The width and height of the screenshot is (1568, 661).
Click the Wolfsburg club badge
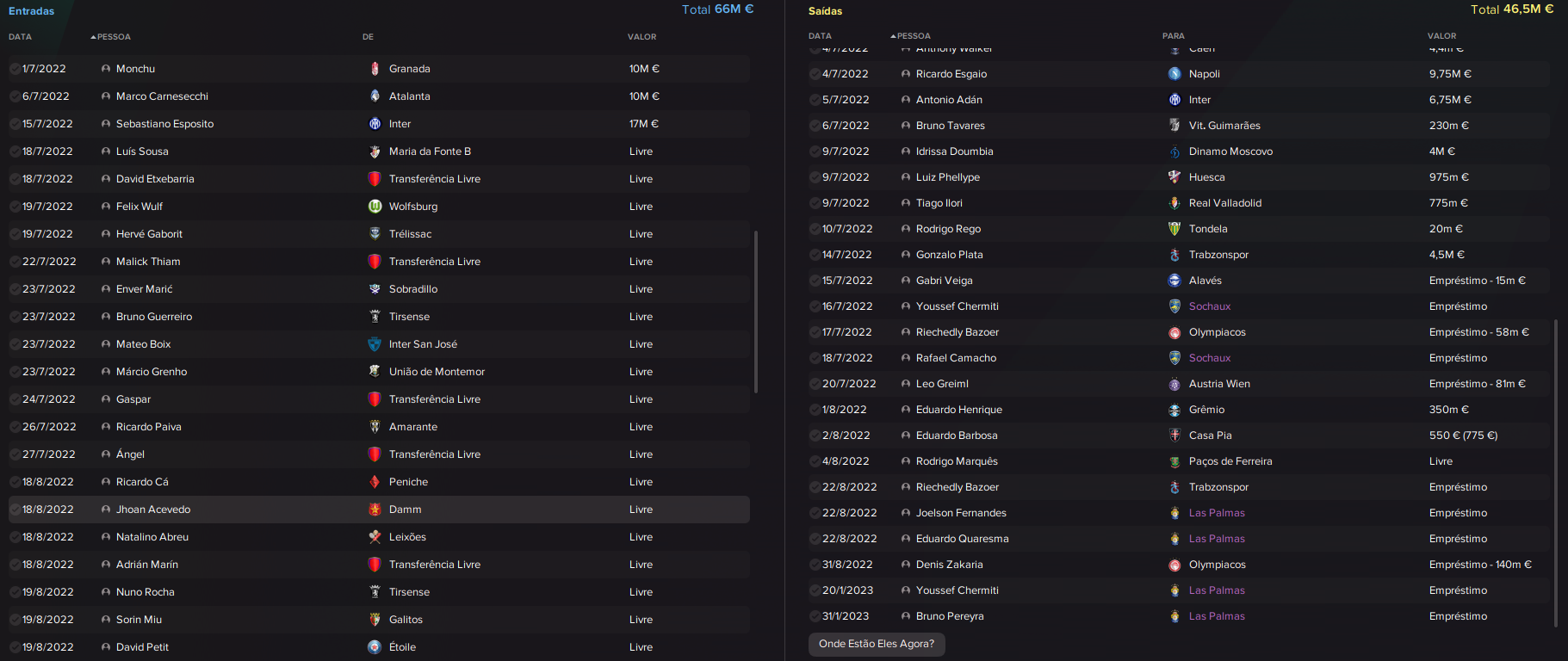[x=375, y=207]
